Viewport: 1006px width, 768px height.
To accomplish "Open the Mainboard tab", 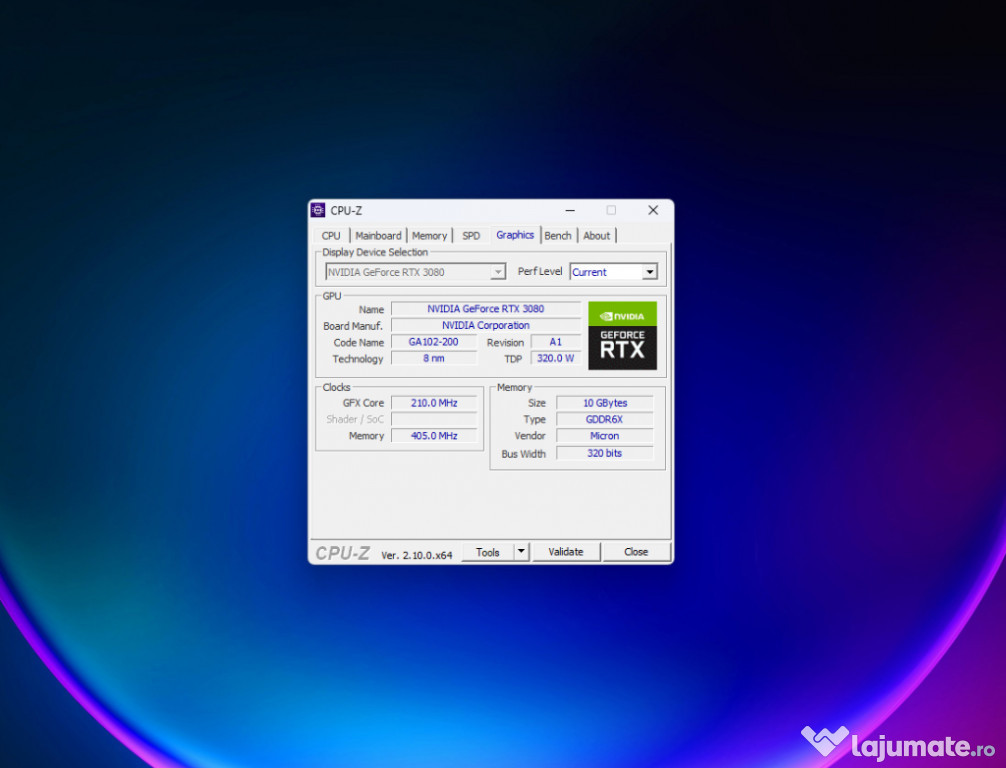I will tap(378, 236).
